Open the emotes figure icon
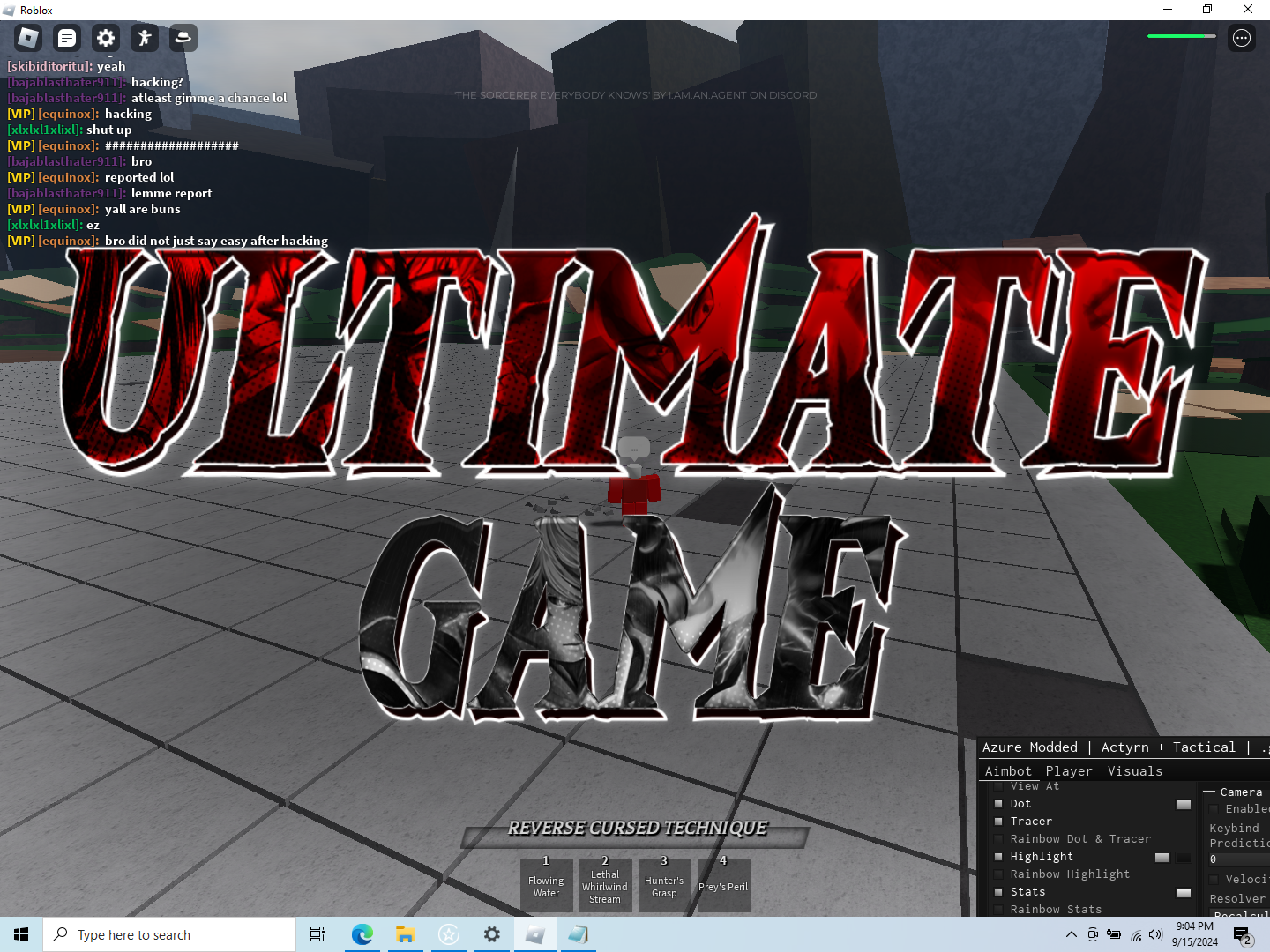 pos(145,38)
